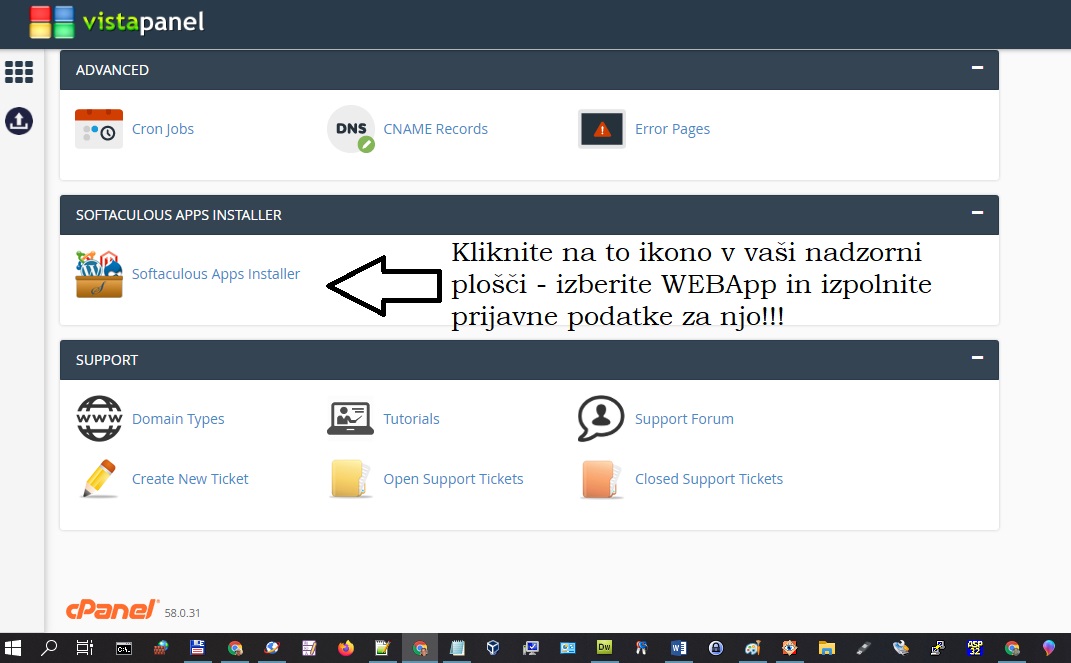Open the Open Support Tickets link
Image resolution: width=1071 pixels, height=663 pixels.
pos(454,479)
